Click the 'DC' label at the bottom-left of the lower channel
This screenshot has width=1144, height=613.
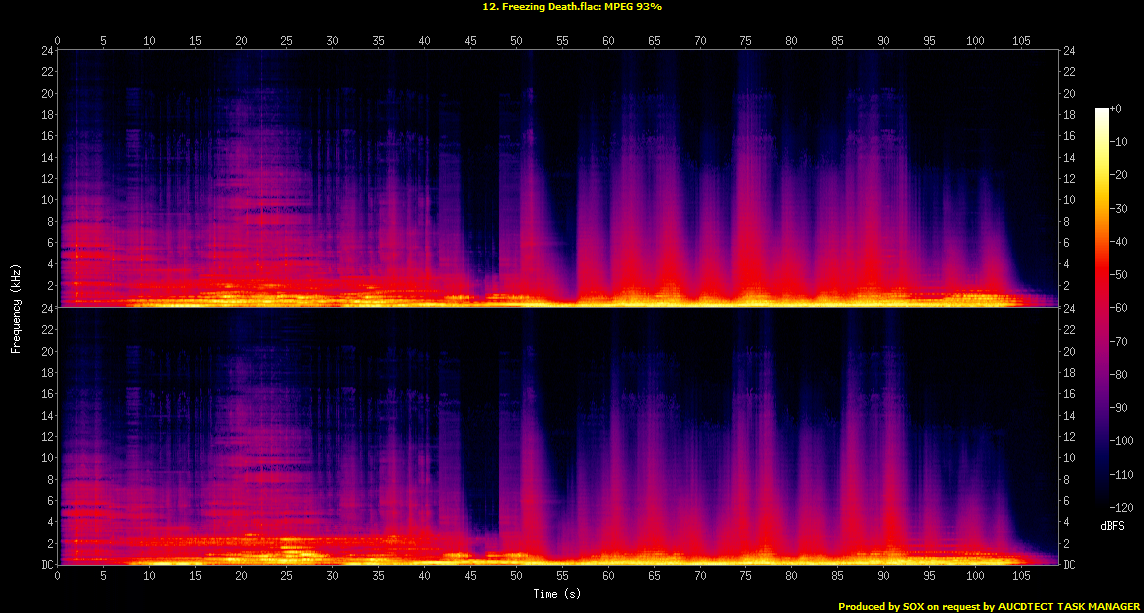(x=47, y=565)
